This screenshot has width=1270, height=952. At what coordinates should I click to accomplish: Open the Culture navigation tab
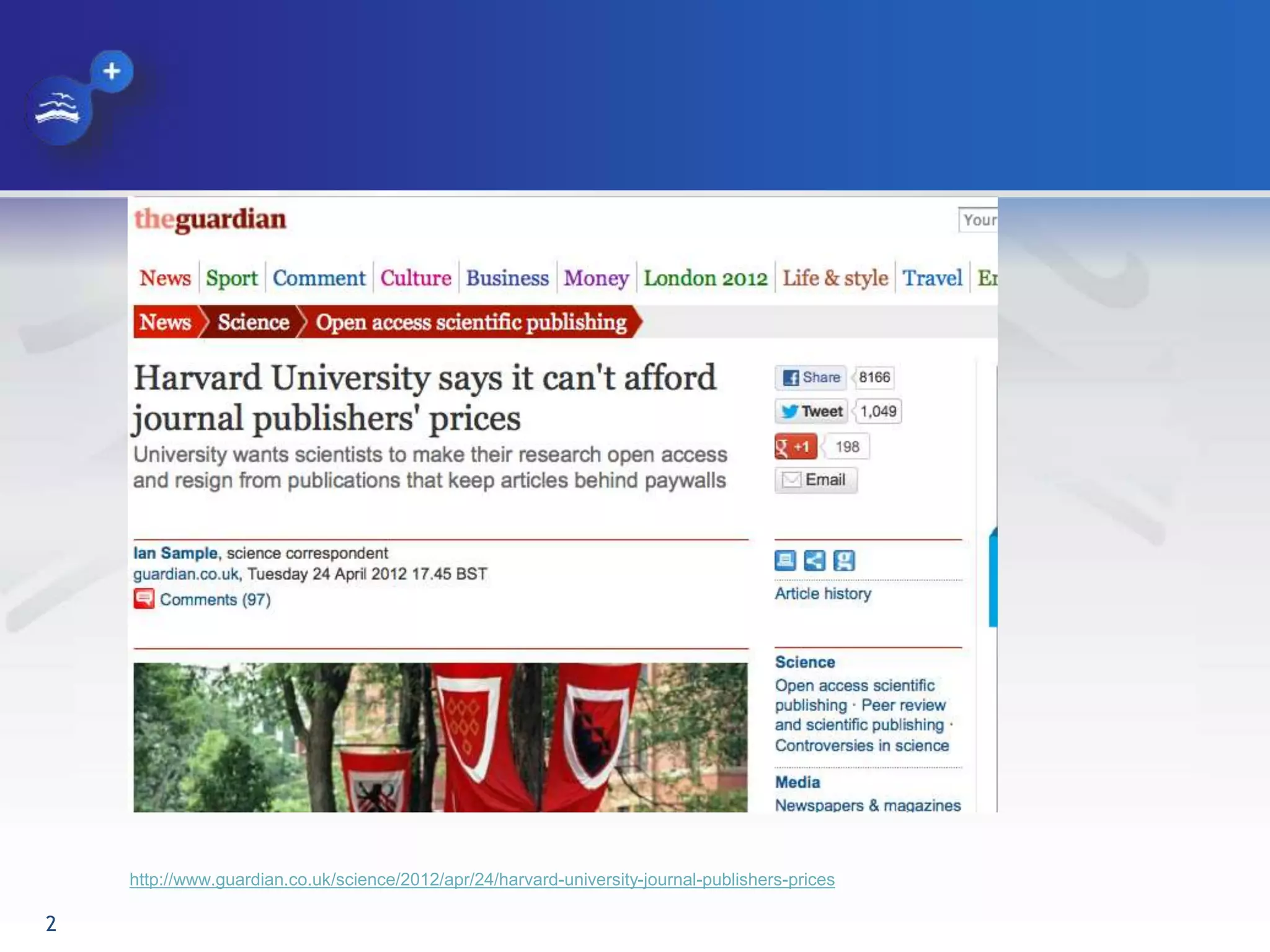[x=415, y=278]
